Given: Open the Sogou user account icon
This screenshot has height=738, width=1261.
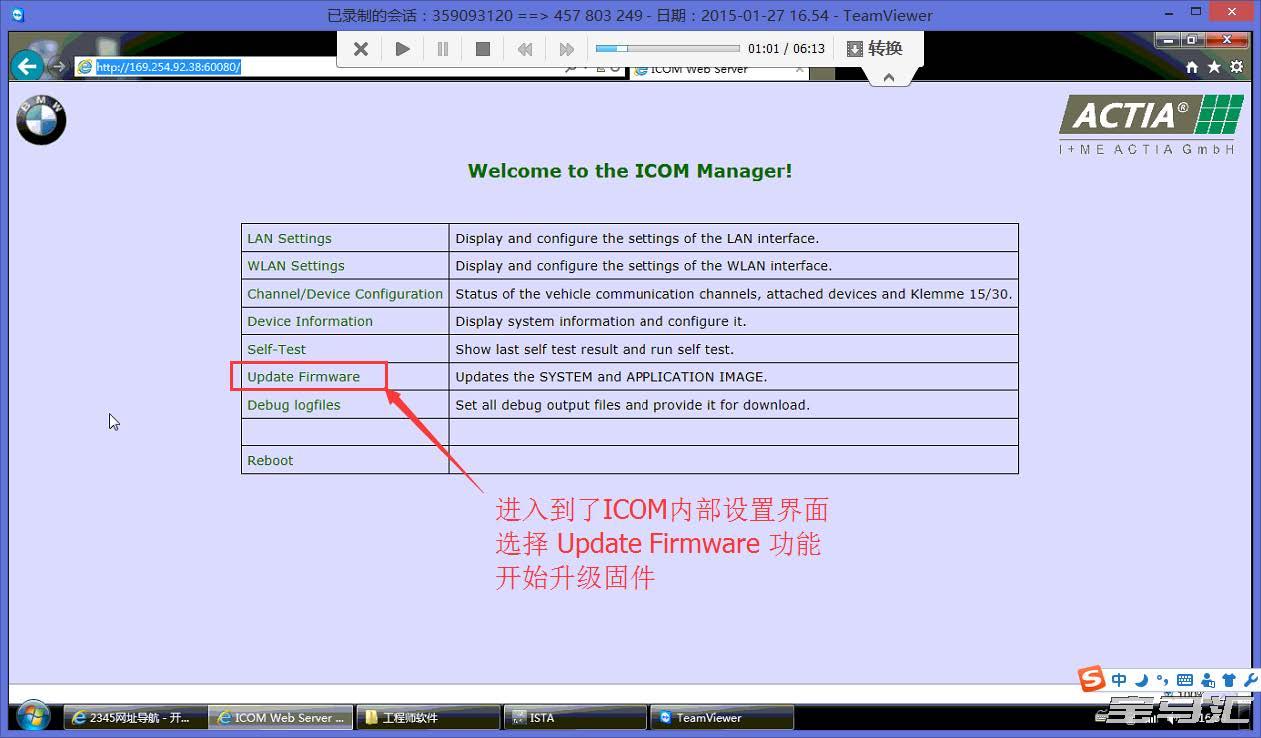Looking at the screenshot, I should click(x=1207, y=680).
